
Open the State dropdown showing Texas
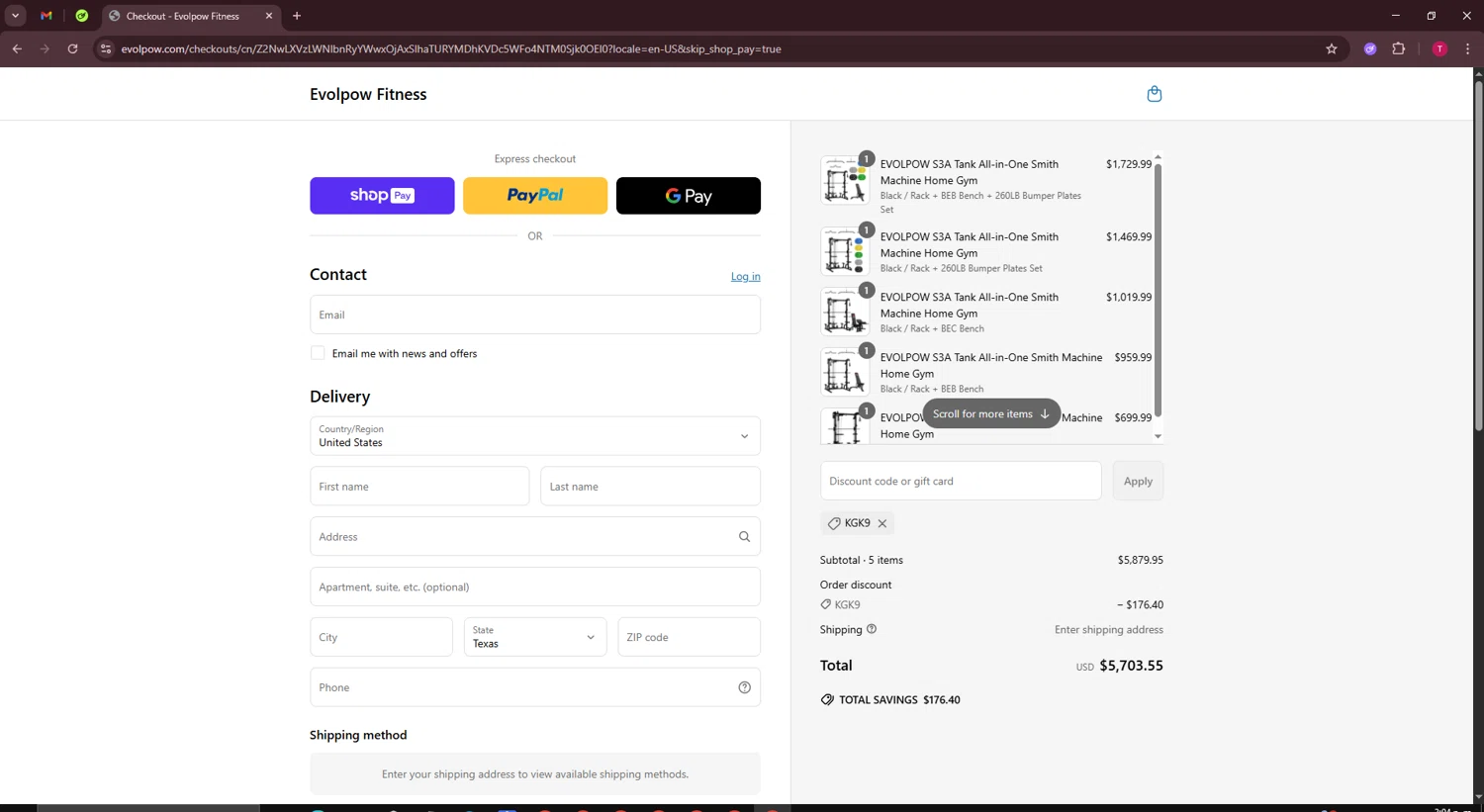pos(535,637)
